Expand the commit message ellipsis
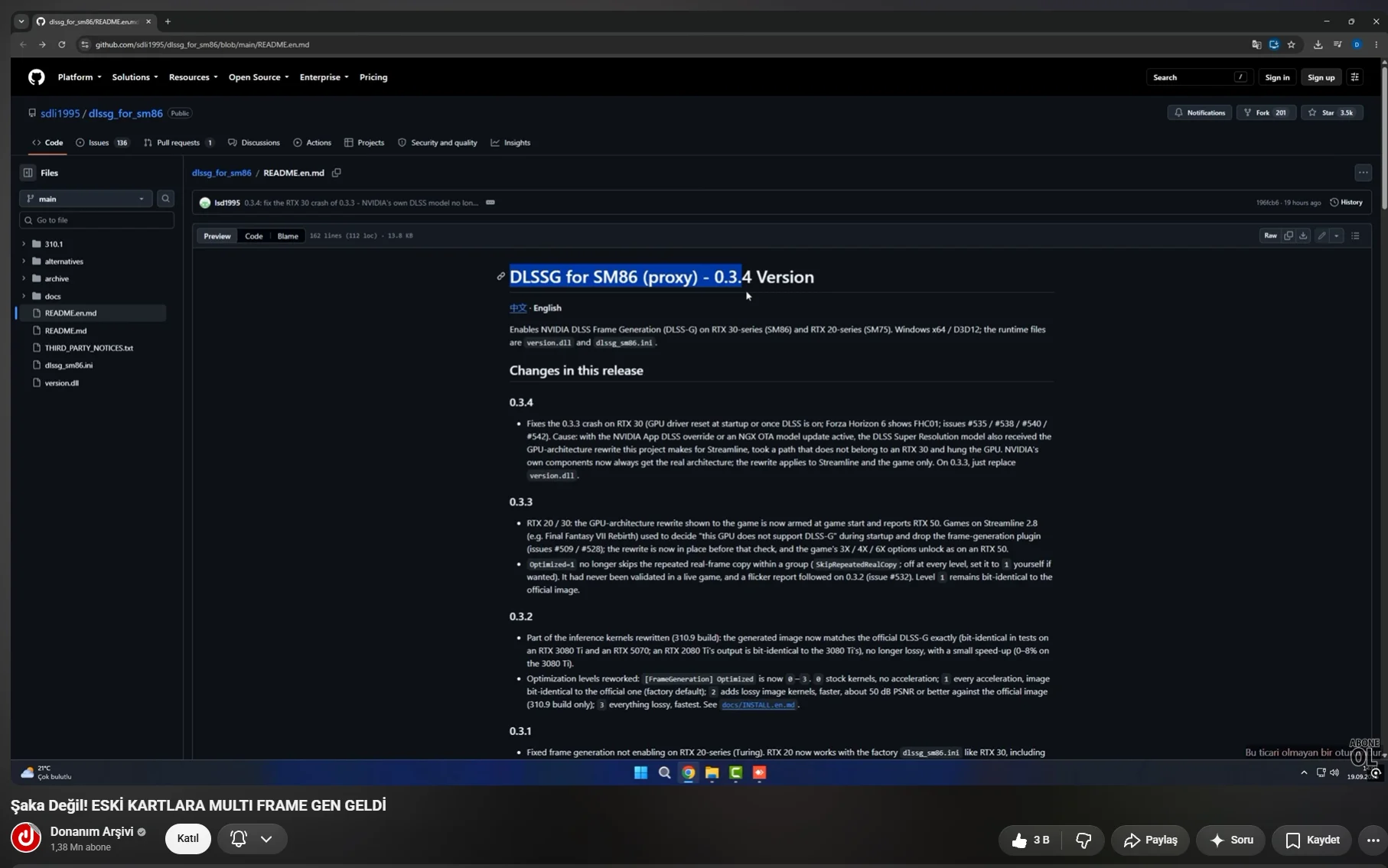Screen dimensions: 1388x868 pos(490,203)
